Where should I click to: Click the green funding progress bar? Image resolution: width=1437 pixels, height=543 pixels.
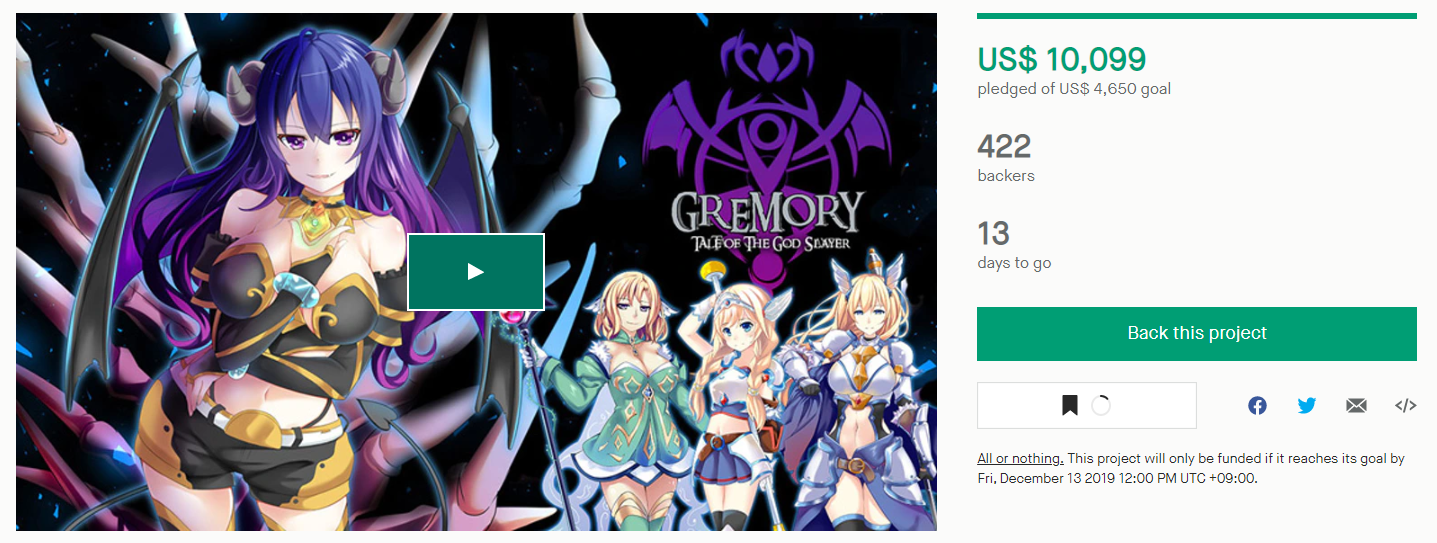point(1197,15)
